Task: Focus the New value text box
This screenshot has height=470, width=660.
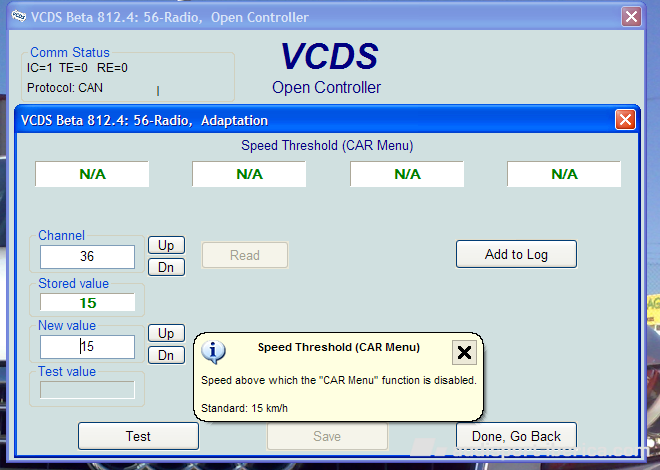Action: [x=87, y=347]
